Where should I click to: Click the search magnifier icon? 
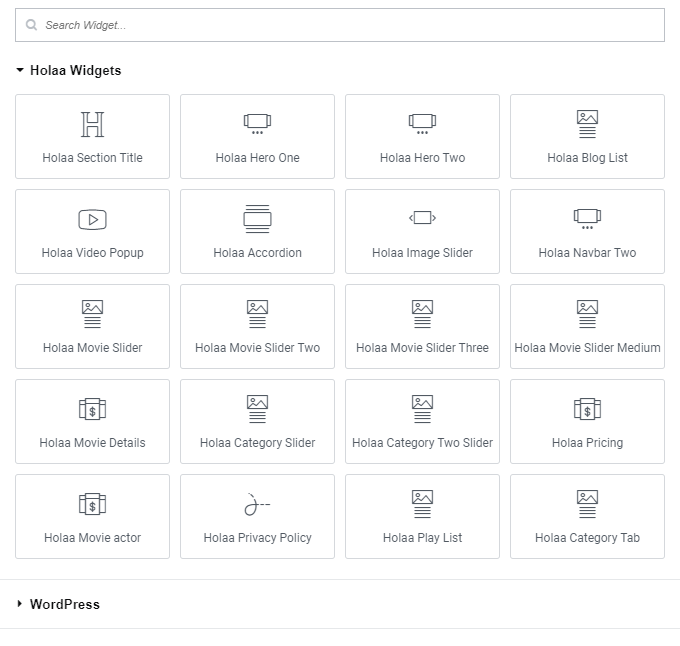[32, 25]
